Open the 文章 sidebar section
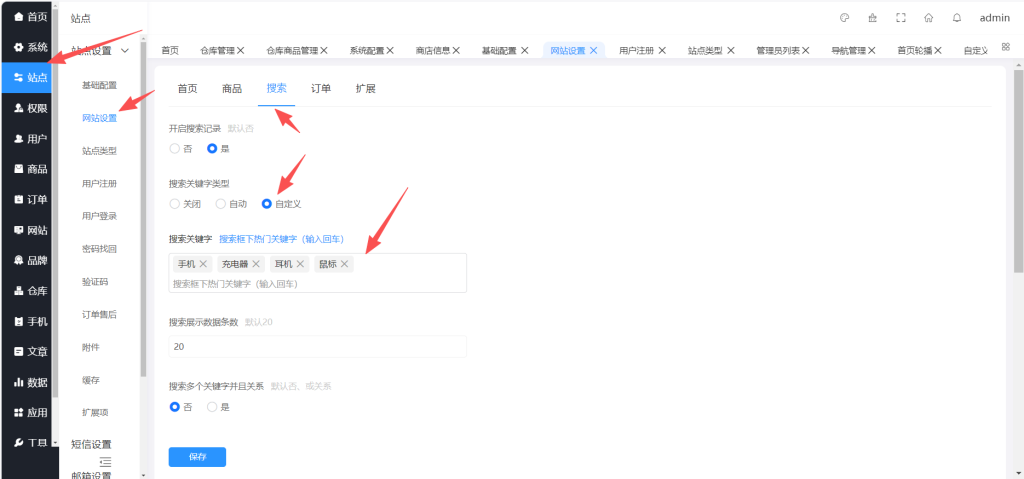This screenshot has height=479, width=1024. coord(30,352)
